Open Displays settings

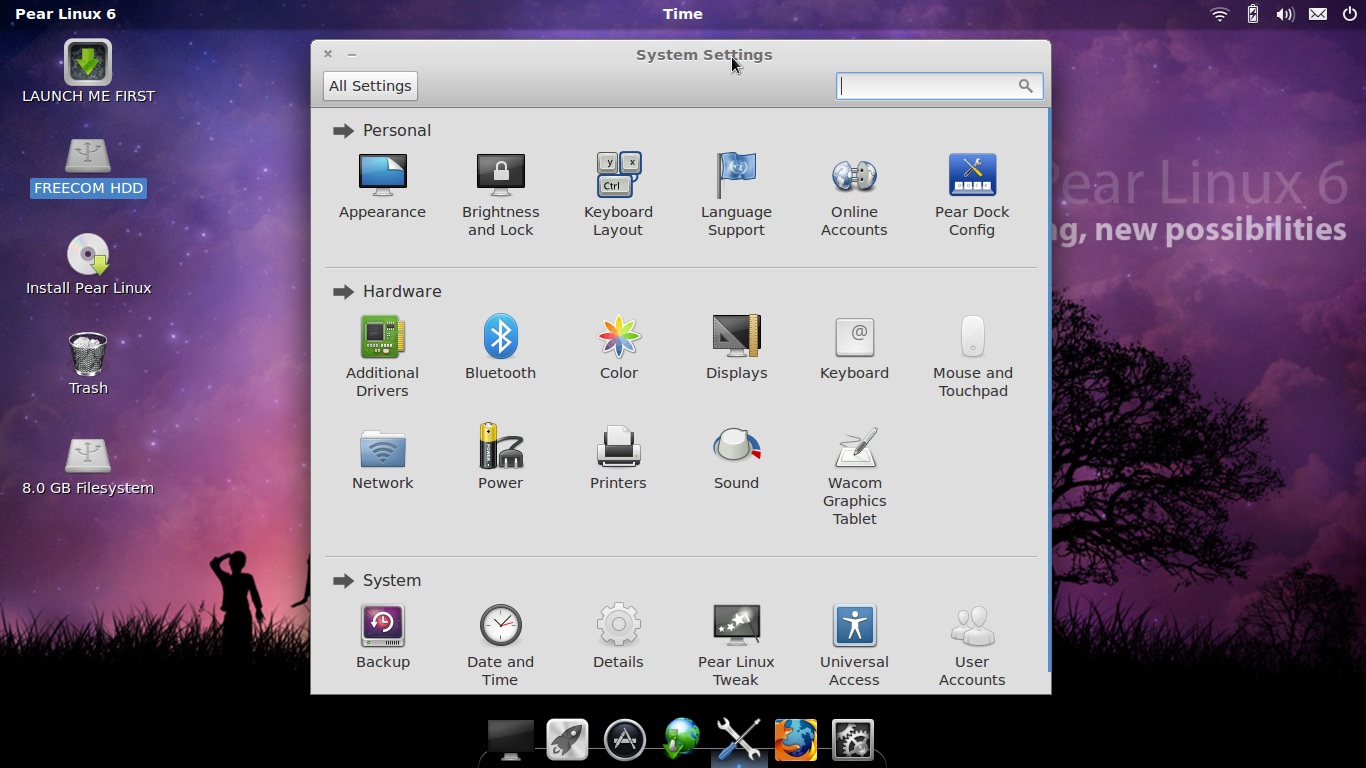[736, 347]
